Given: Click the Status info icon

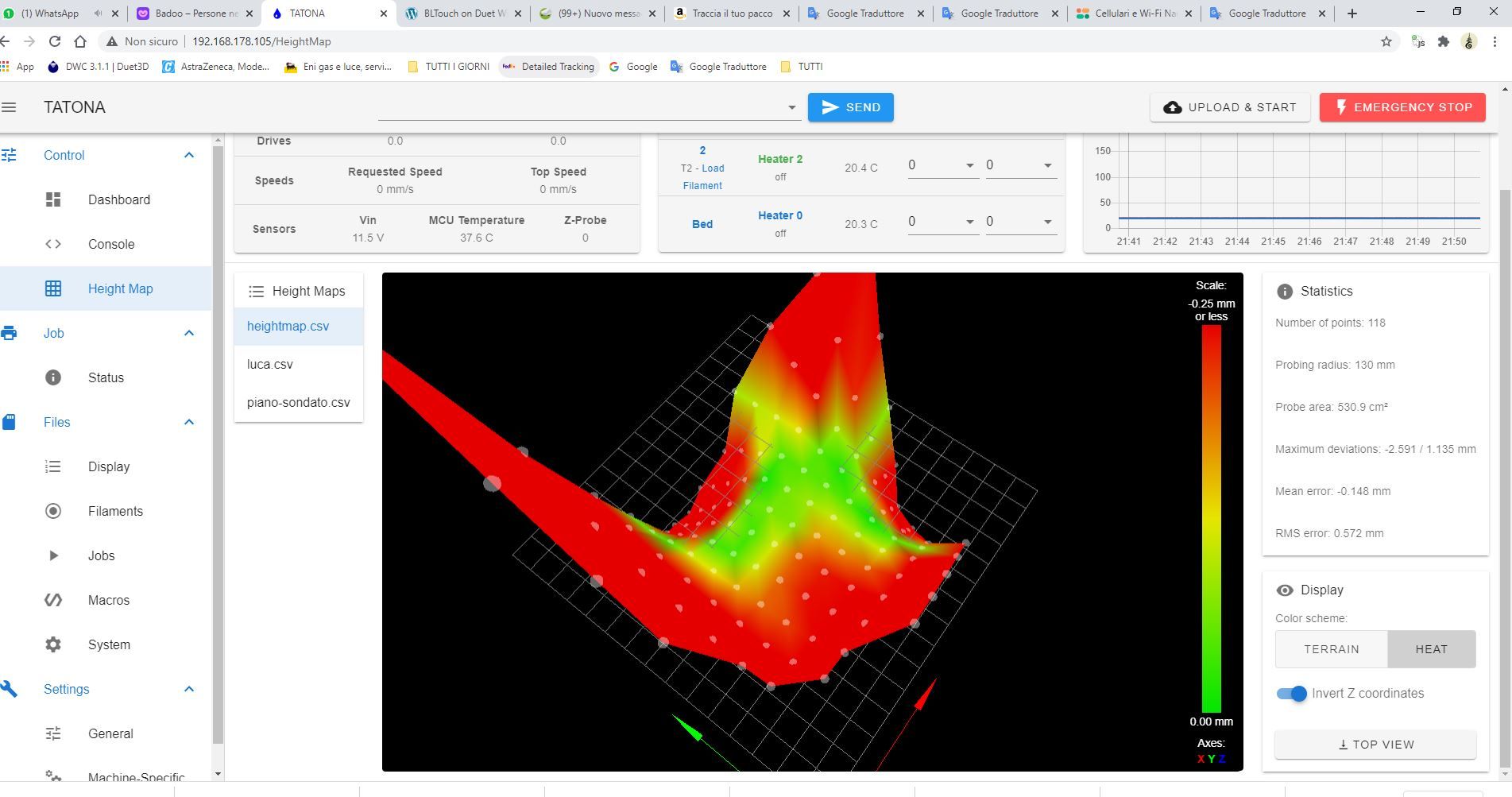Looking at the screenshot, I should point(53,377).
